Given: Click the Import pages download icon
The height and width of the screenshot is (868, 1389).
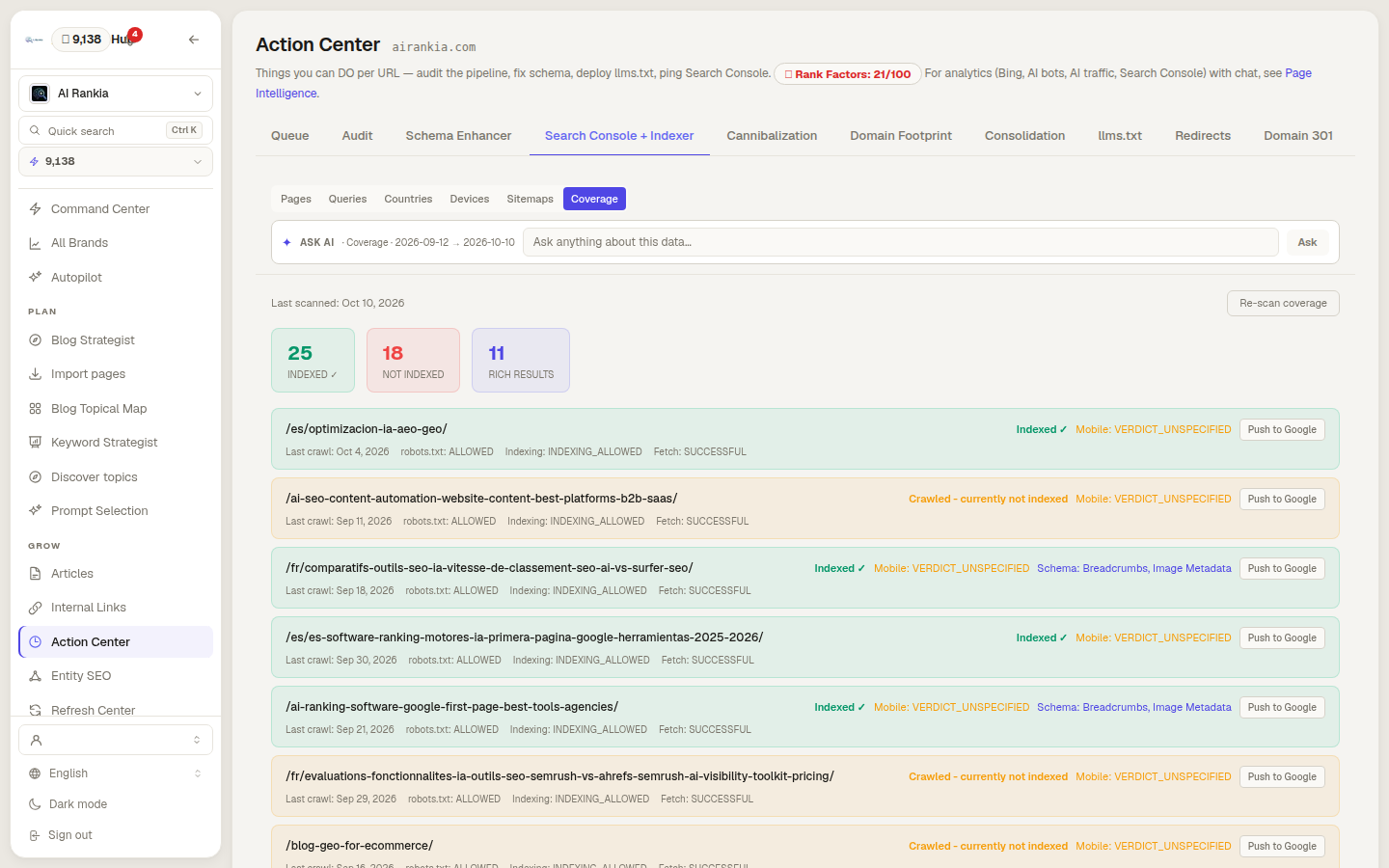Looking at the screenshot, I should [35, 374].
